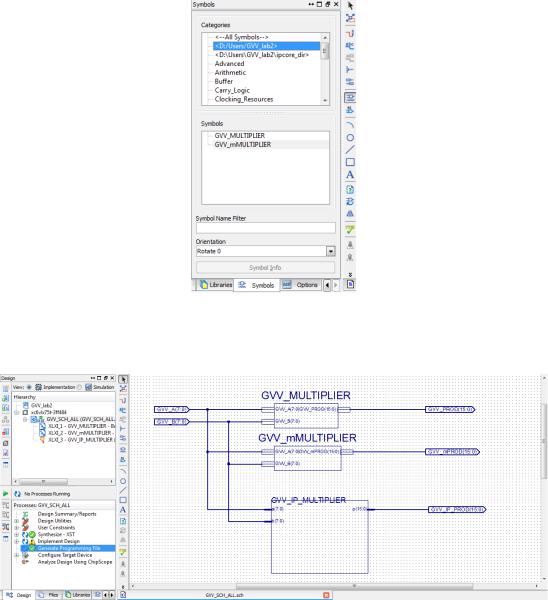The width and height of the screenshot is (548, 600).
Task: Select the line tool beside the Design panel
Action: 123,490
